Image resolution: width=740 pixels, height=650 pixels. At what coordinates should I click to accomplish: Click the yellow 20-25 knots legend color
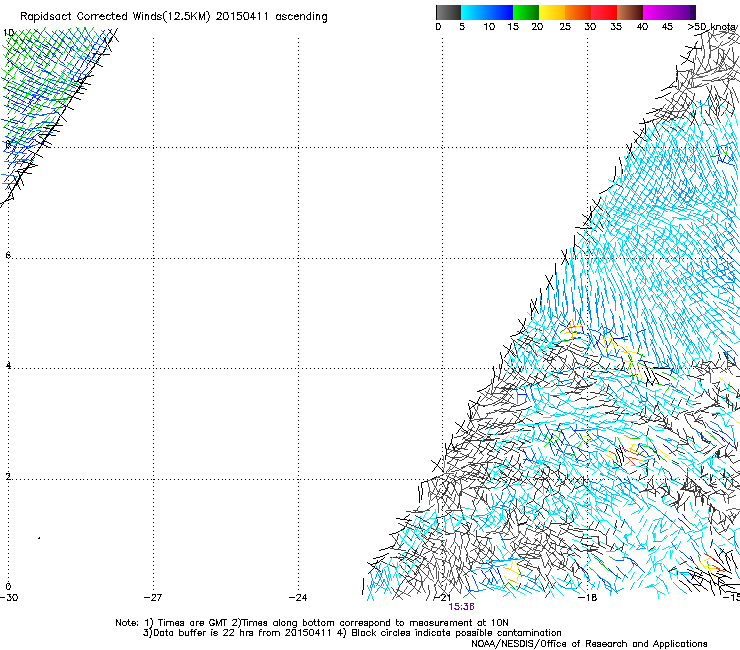click(x=552, y=12)
